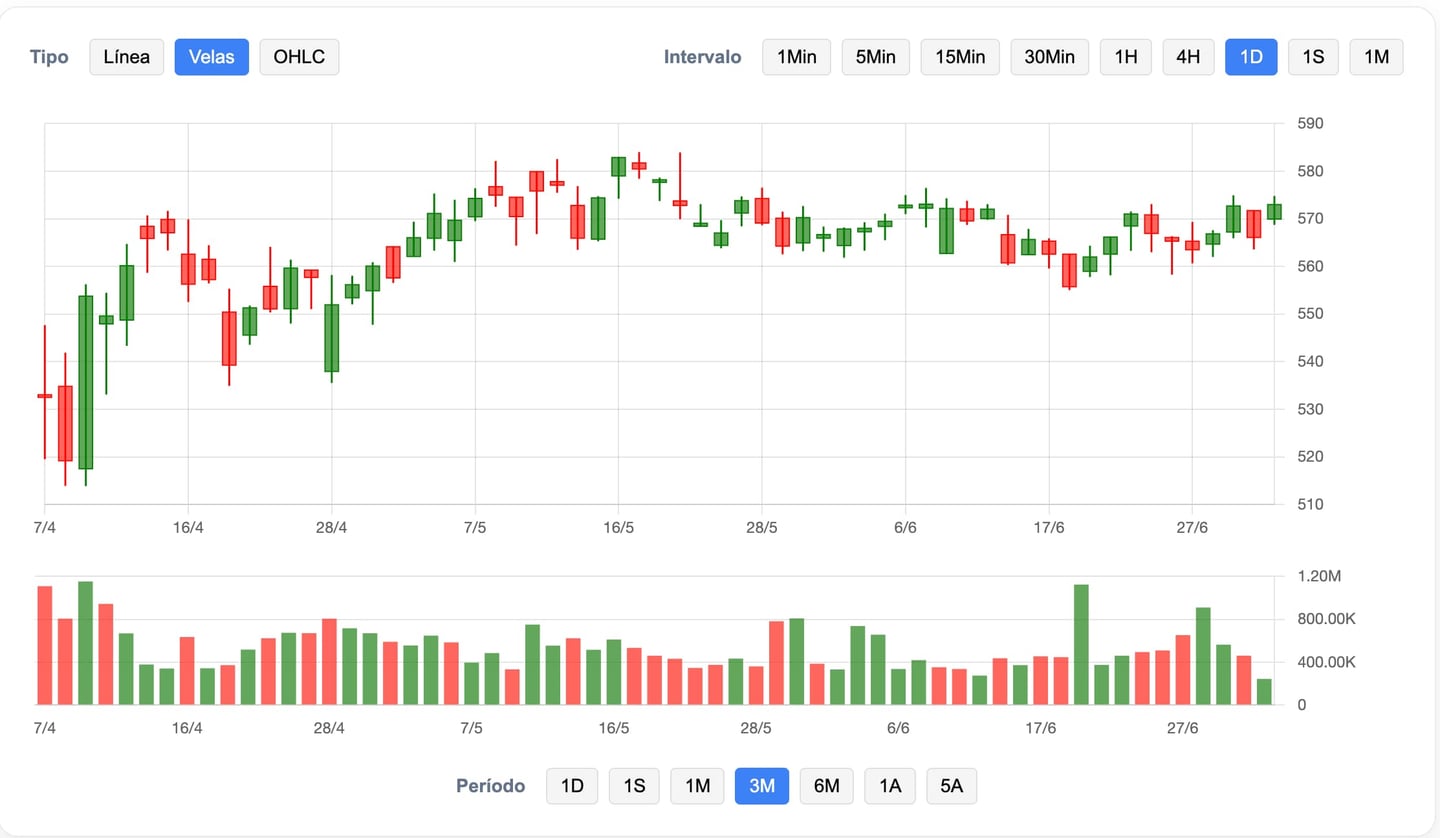Viewport: 1440px width, 838px height.
Task: Switch chart type to Línea
Action: point(127,57)
